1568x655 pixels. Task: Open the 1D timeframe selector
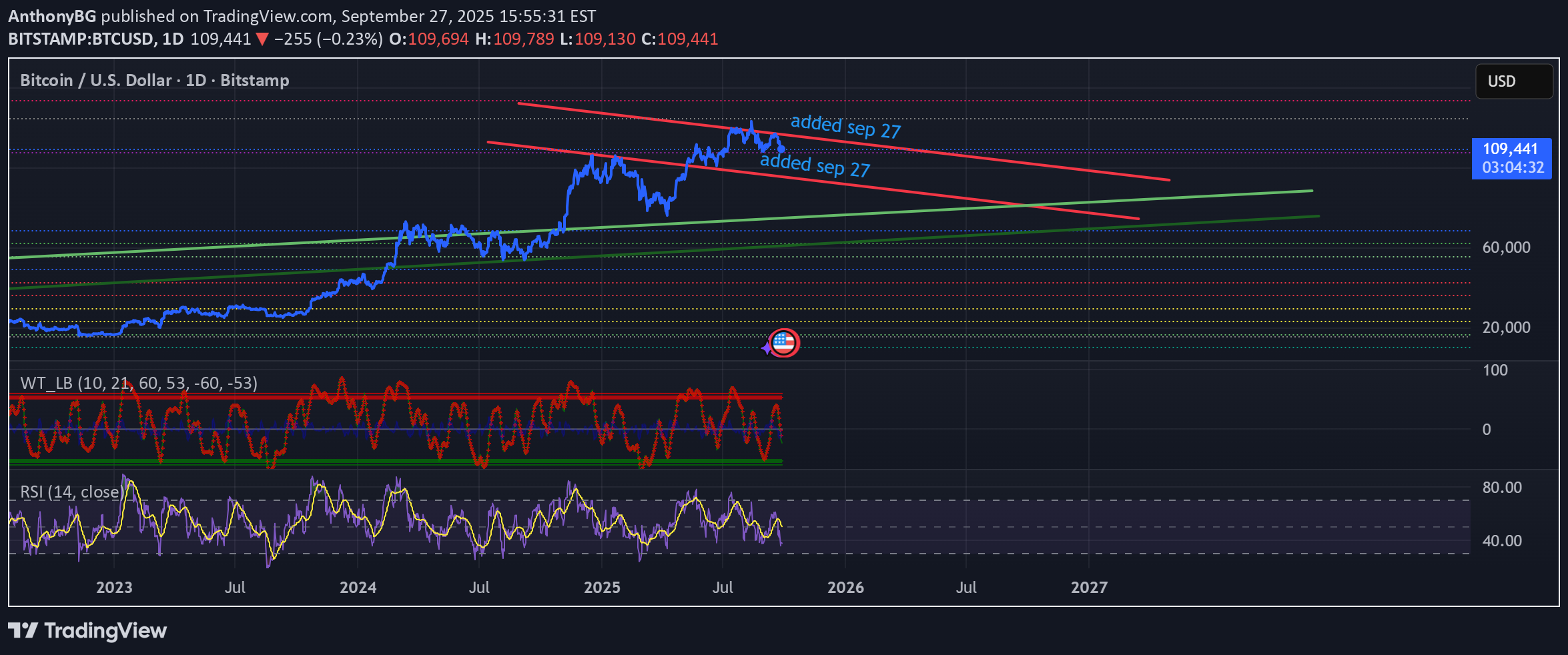(x=171, y=39)
